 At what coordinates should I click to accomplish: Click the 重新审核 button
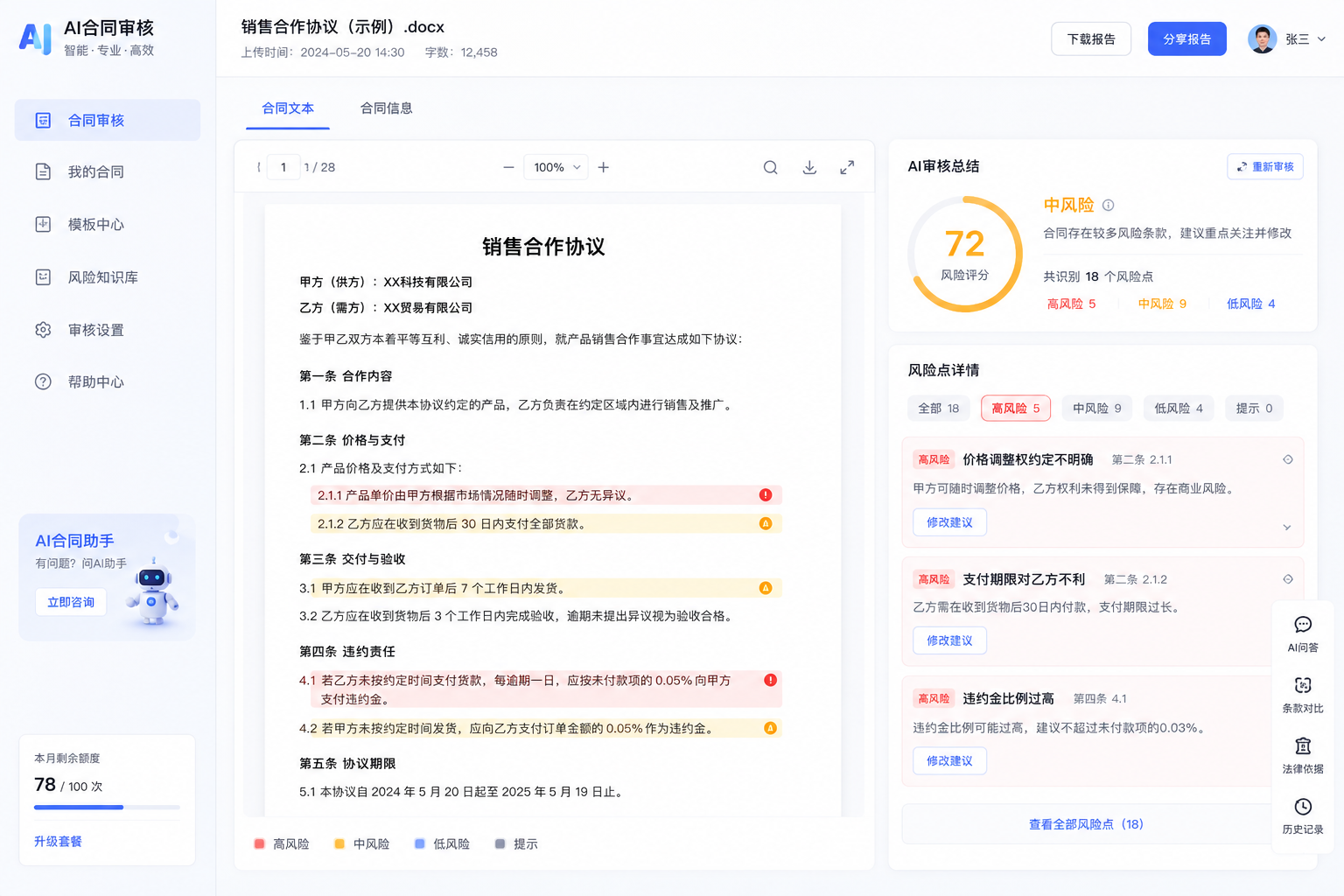click(x=1265, y=166)
